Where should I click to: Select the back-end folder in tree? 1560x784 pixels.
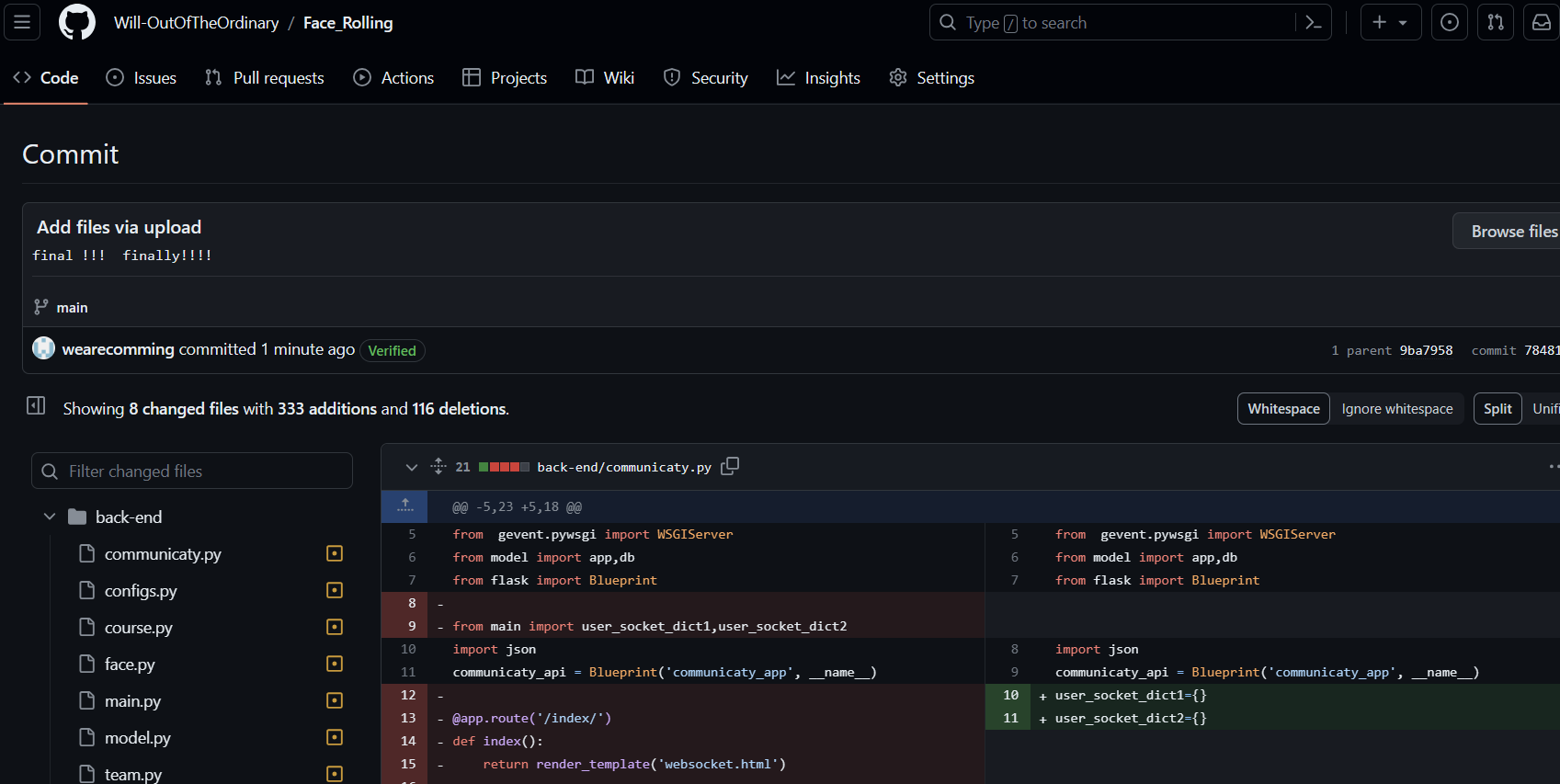tap(129, 517)
